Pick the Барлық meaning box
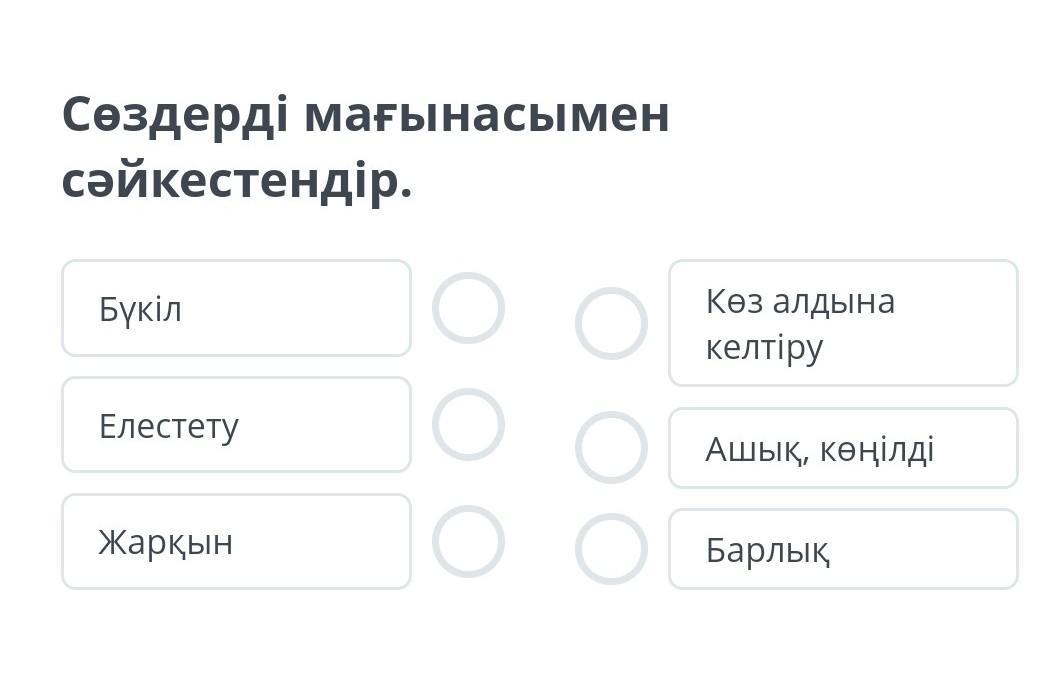 pos(843,549)
